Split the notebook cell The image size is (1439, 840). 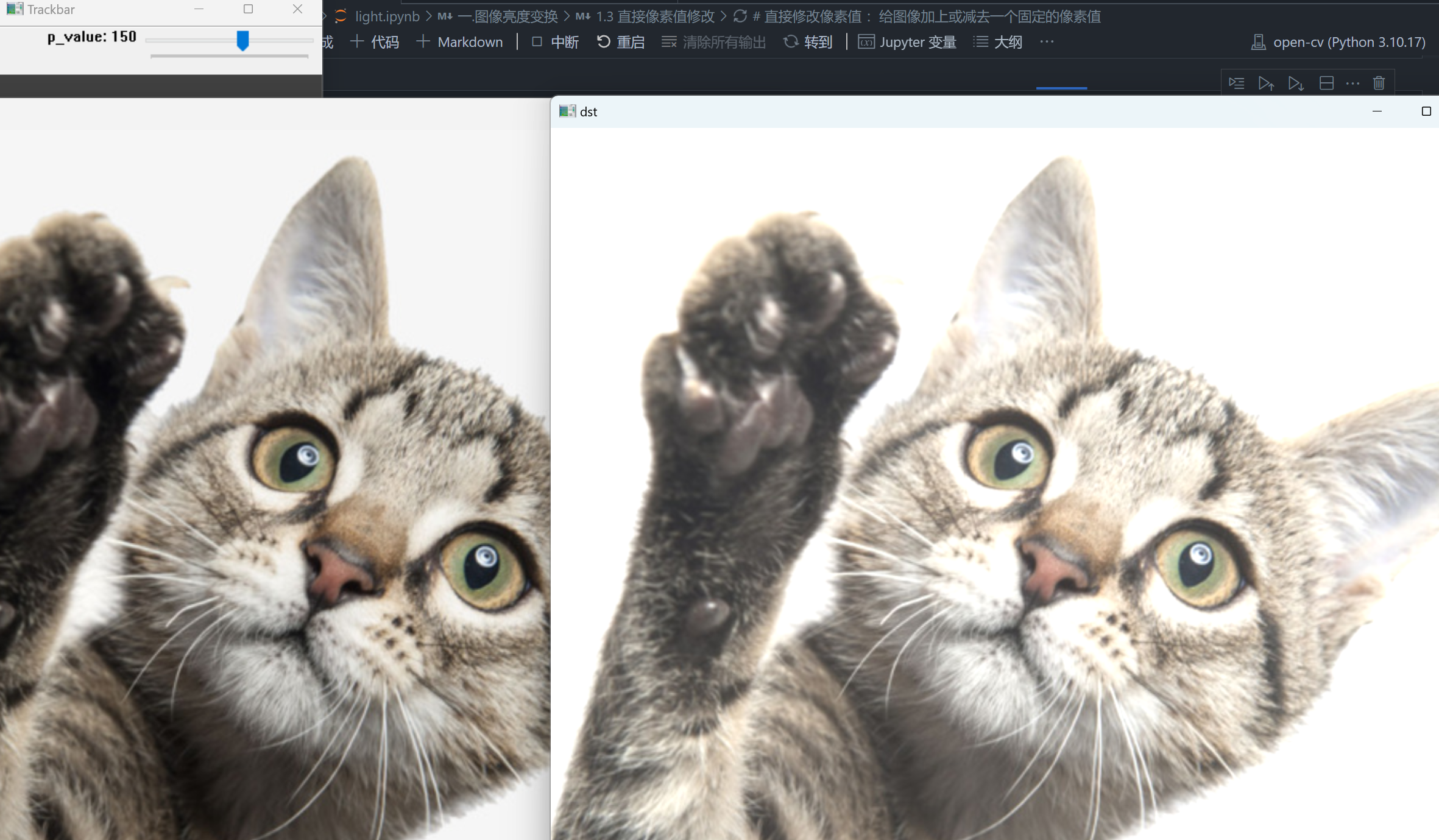point(1326,83)
